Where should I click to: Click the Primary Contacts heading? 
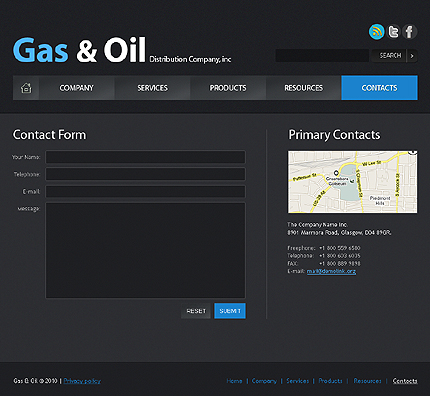click(334, 135)
